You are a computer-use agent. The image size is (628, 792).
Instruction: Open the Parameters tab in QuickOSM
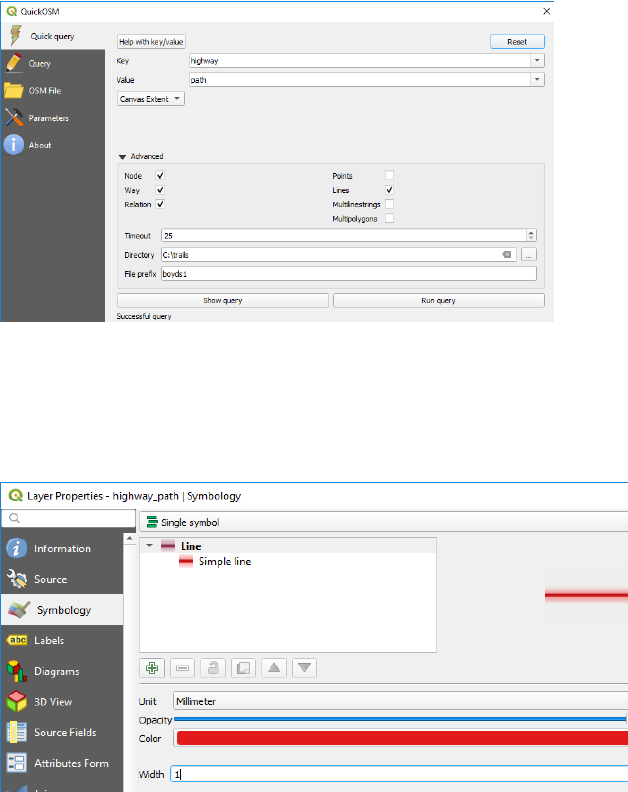click(x=53, y=118)
